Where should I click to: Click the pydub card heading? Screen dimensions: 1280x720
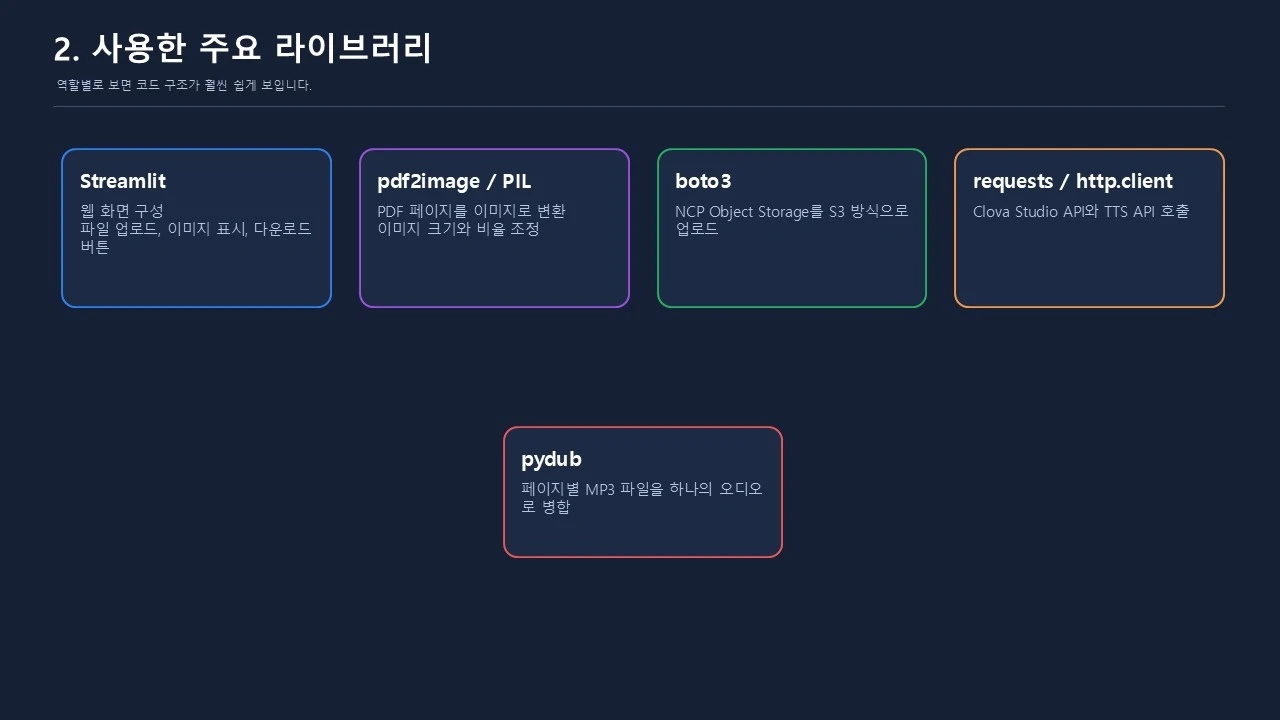(551, 459)
